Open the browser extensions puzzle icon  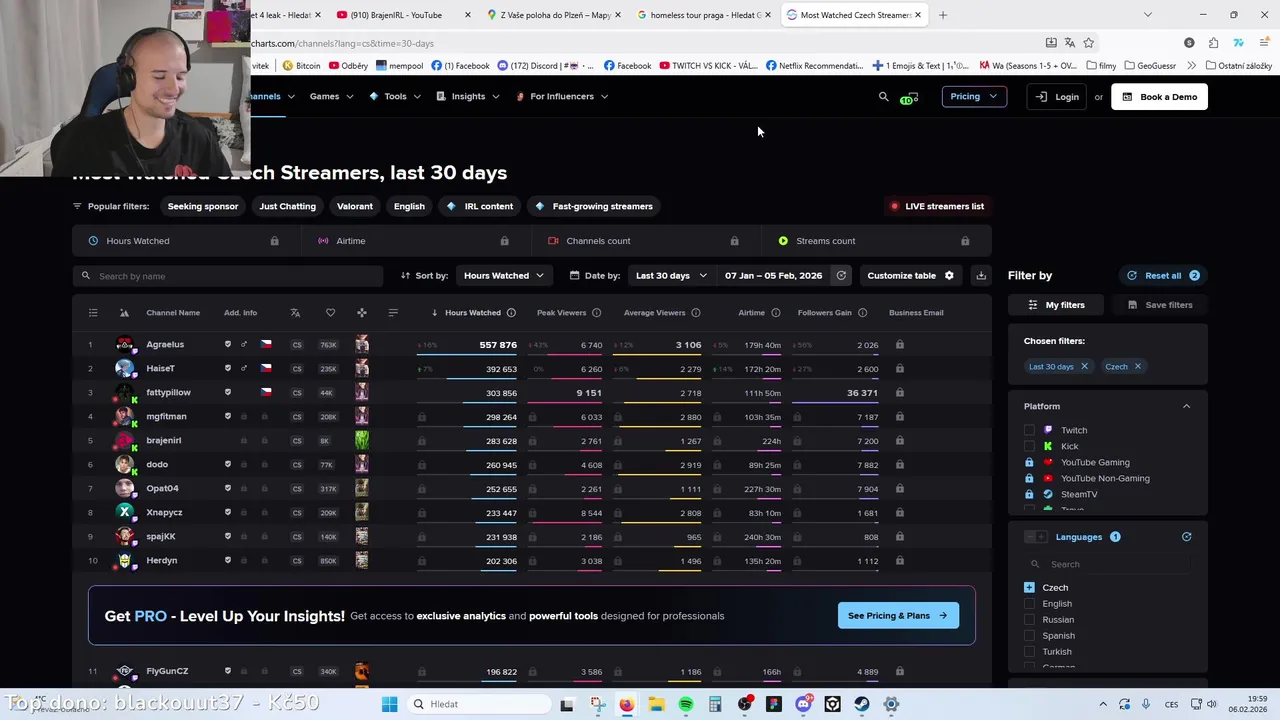(1213, 43)
